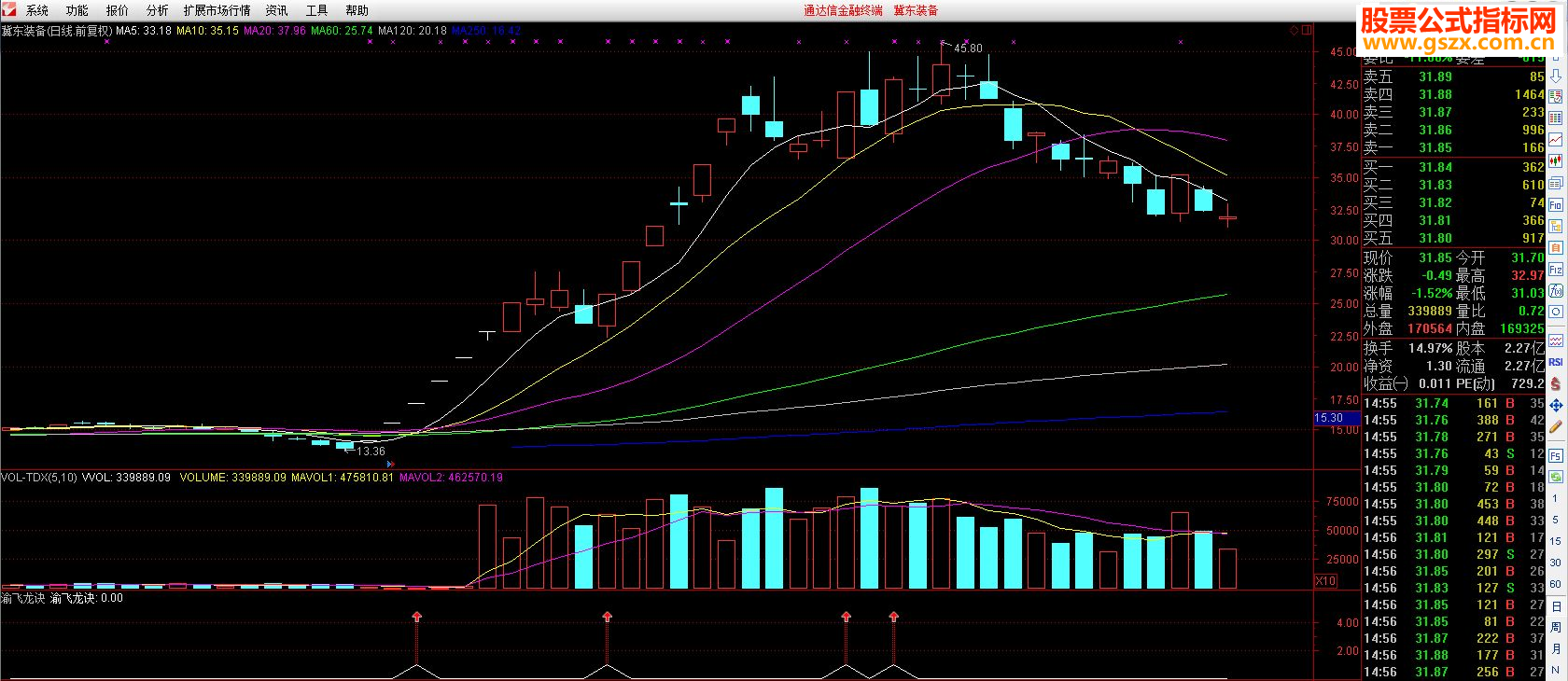
Task: Click the 买五 bid price row
Action: tap(1453, 238)
